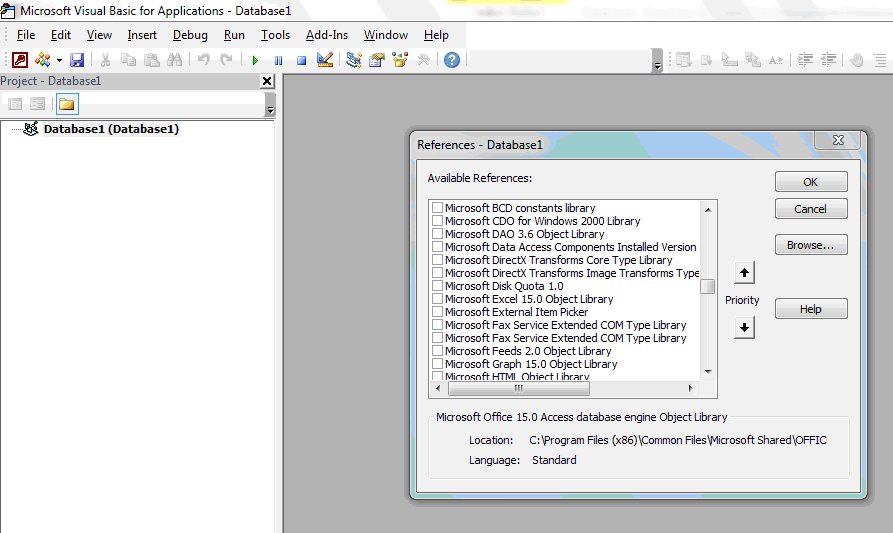The image size is (893, 533).
Task: Click the blue Help question mark icon
Action: coord(452,59)
